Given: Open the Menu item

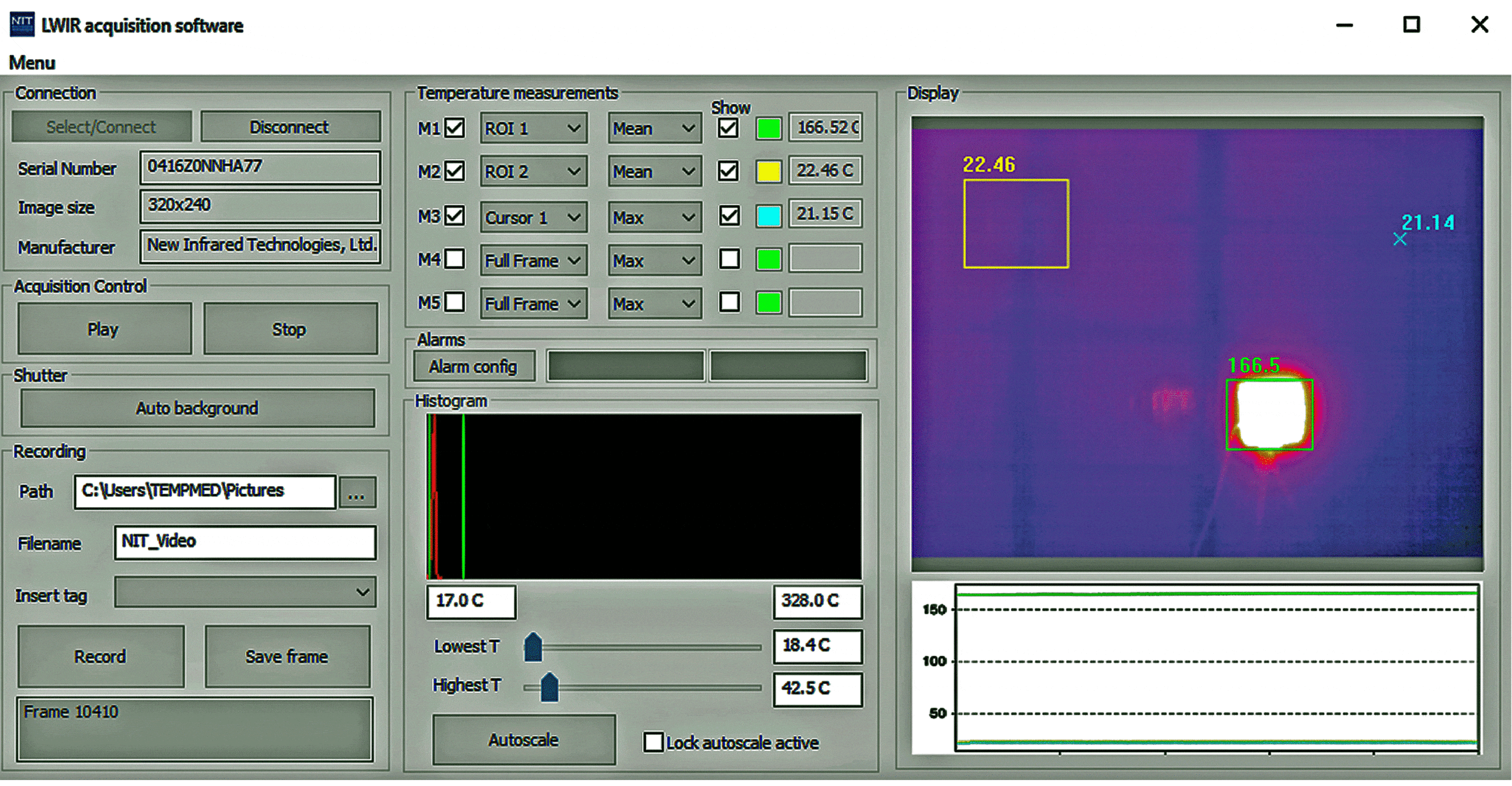Looking at the screenshot, I should 32,63.
